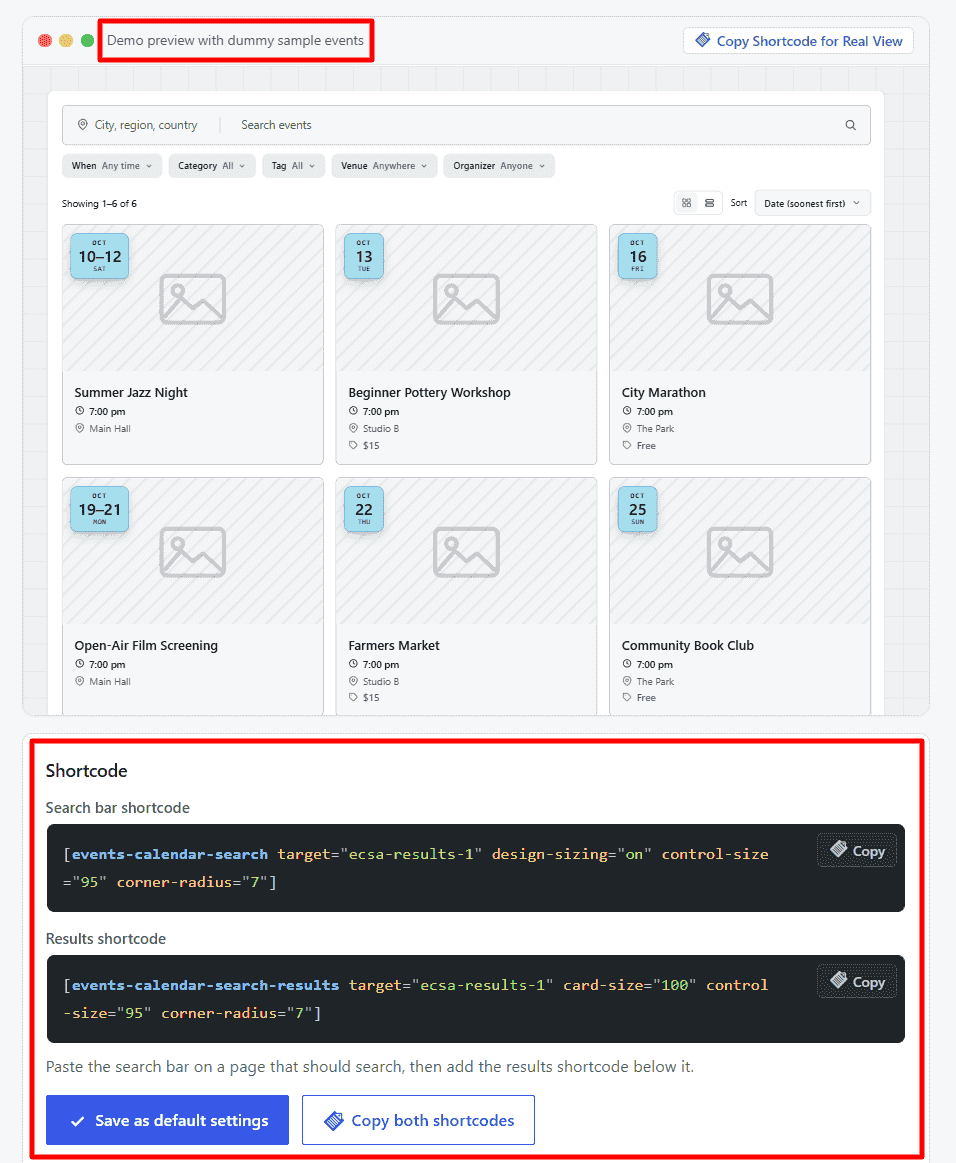Open Farmers Market event title

(394, 645)
